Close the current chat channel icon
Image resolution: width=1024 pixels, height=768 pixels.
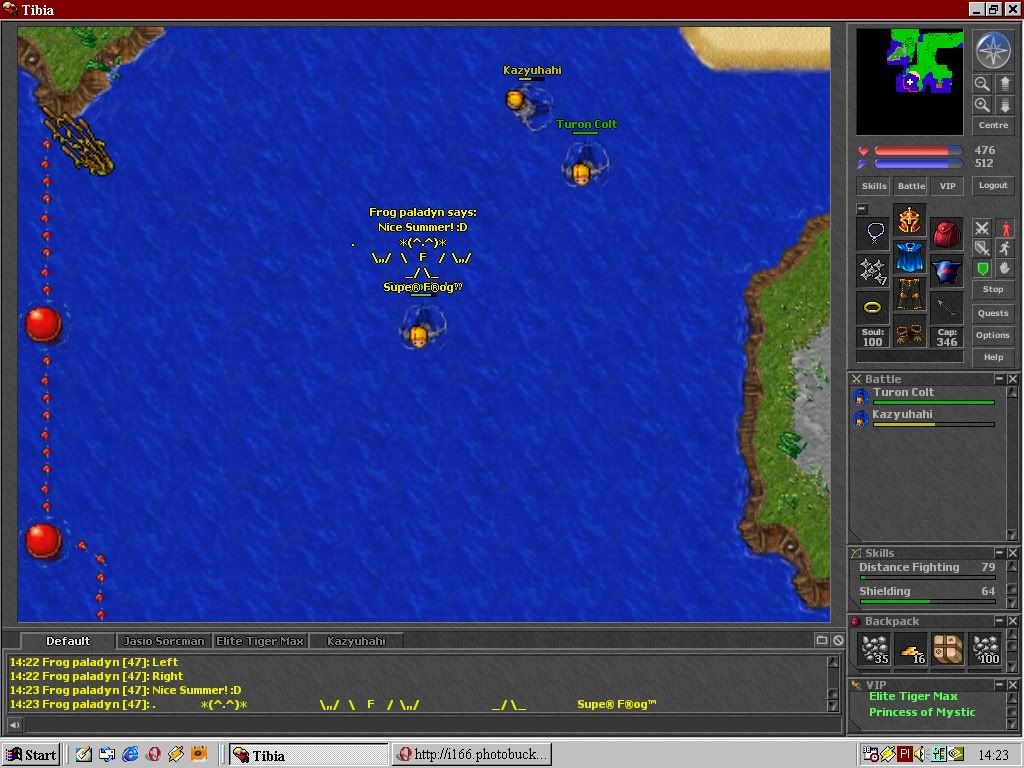tap(838, 641)
